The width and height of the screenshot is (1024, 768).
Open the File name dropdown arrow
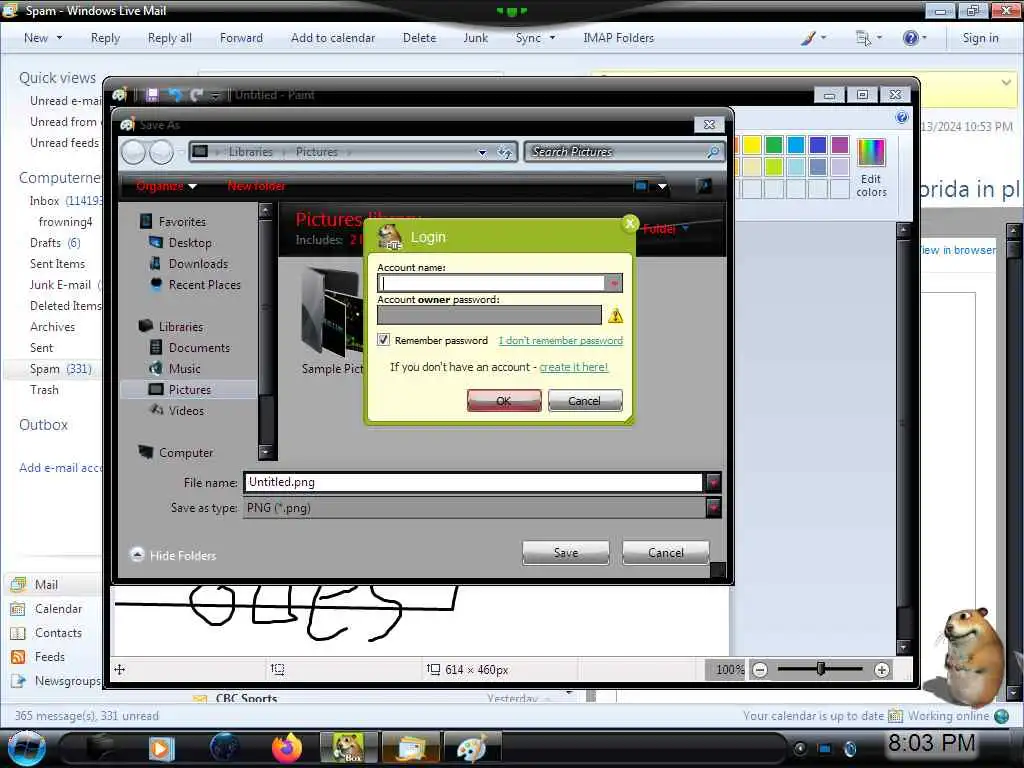pyautogui.click(x=713, y=483)
